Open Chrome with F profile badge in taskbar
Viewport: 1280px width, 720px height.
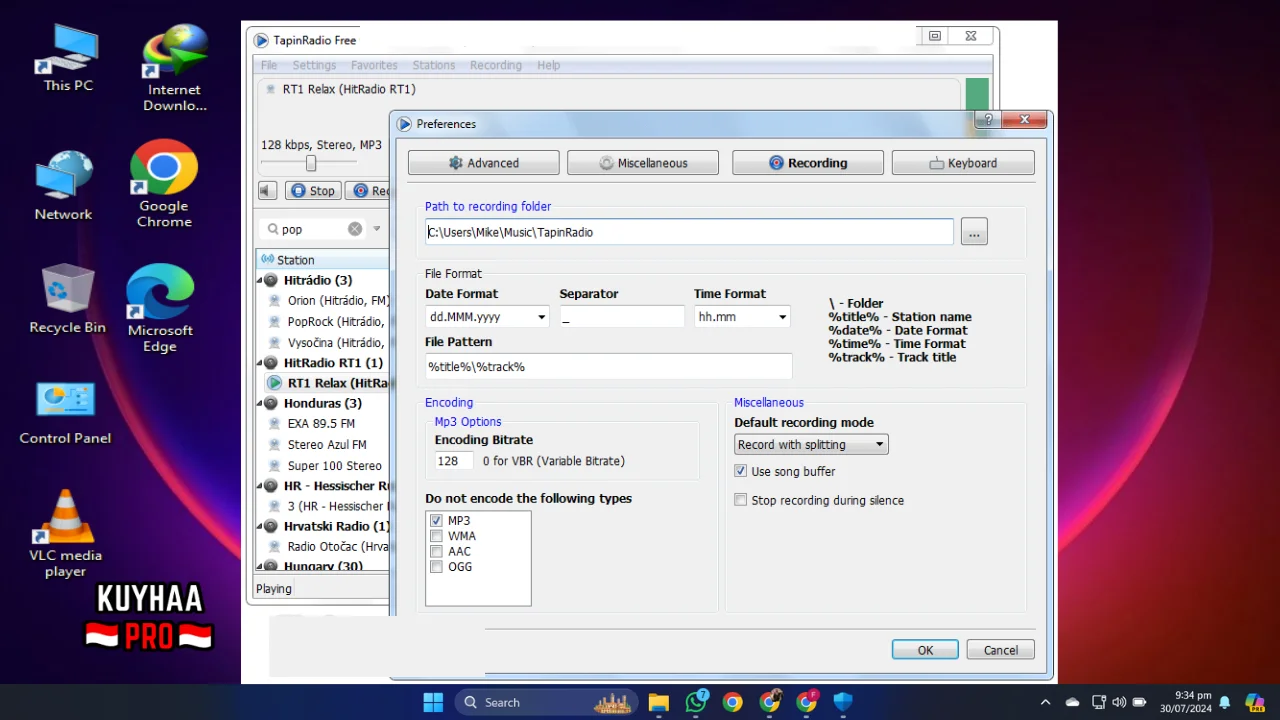tap(807, 702)
